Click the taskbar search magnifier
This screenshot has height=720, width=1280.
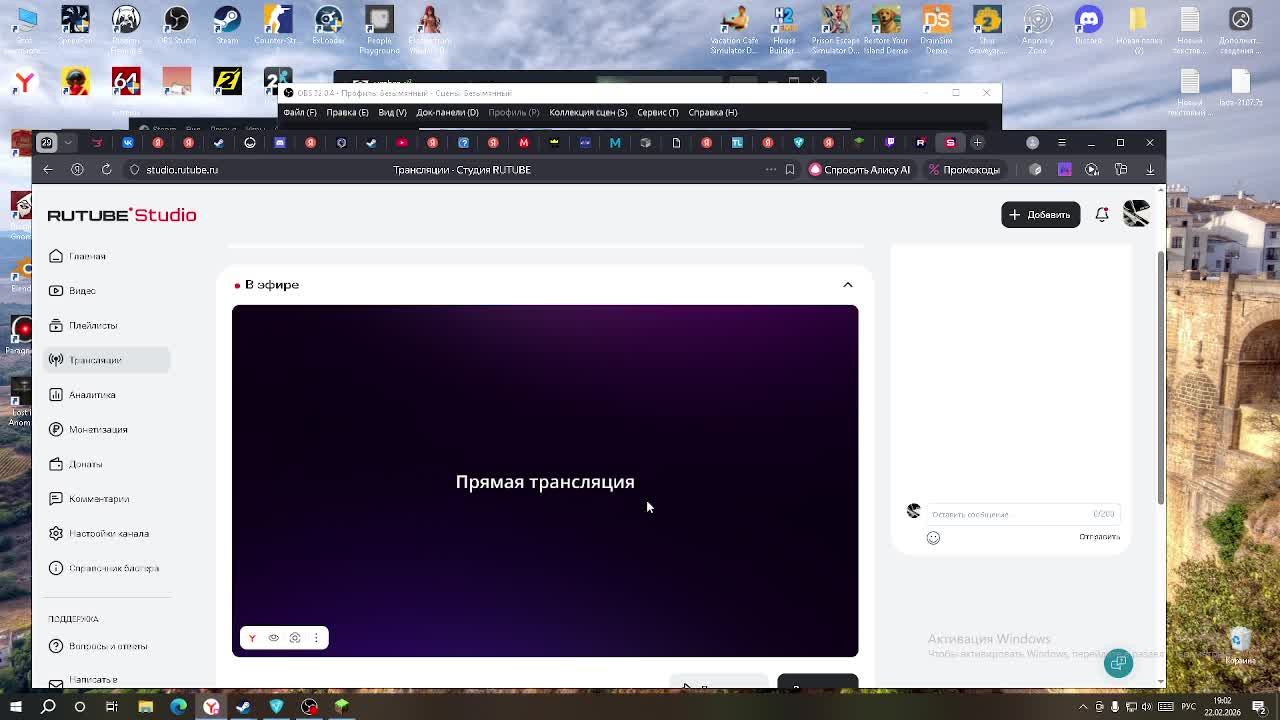pyautogui.click(x=48, y=707)
